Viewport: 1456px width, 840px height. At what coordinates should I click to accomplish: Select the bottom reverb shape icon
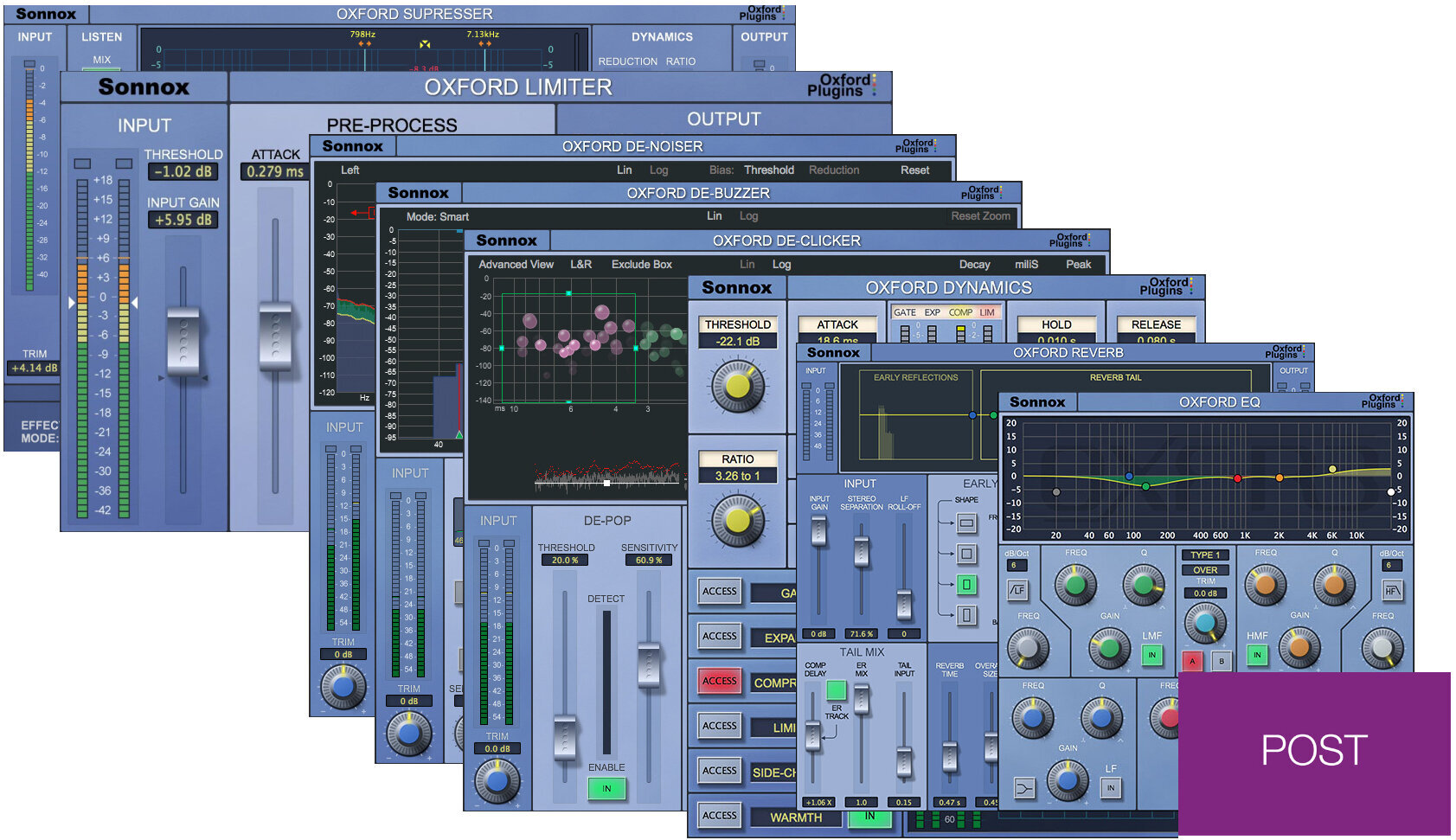coord(967,615)
